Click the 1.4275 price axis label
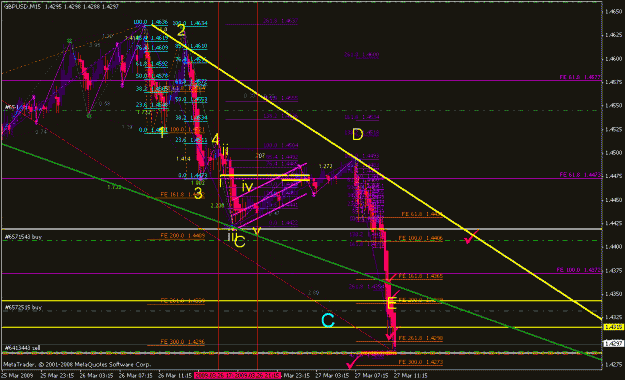 [x=613, y=364]
